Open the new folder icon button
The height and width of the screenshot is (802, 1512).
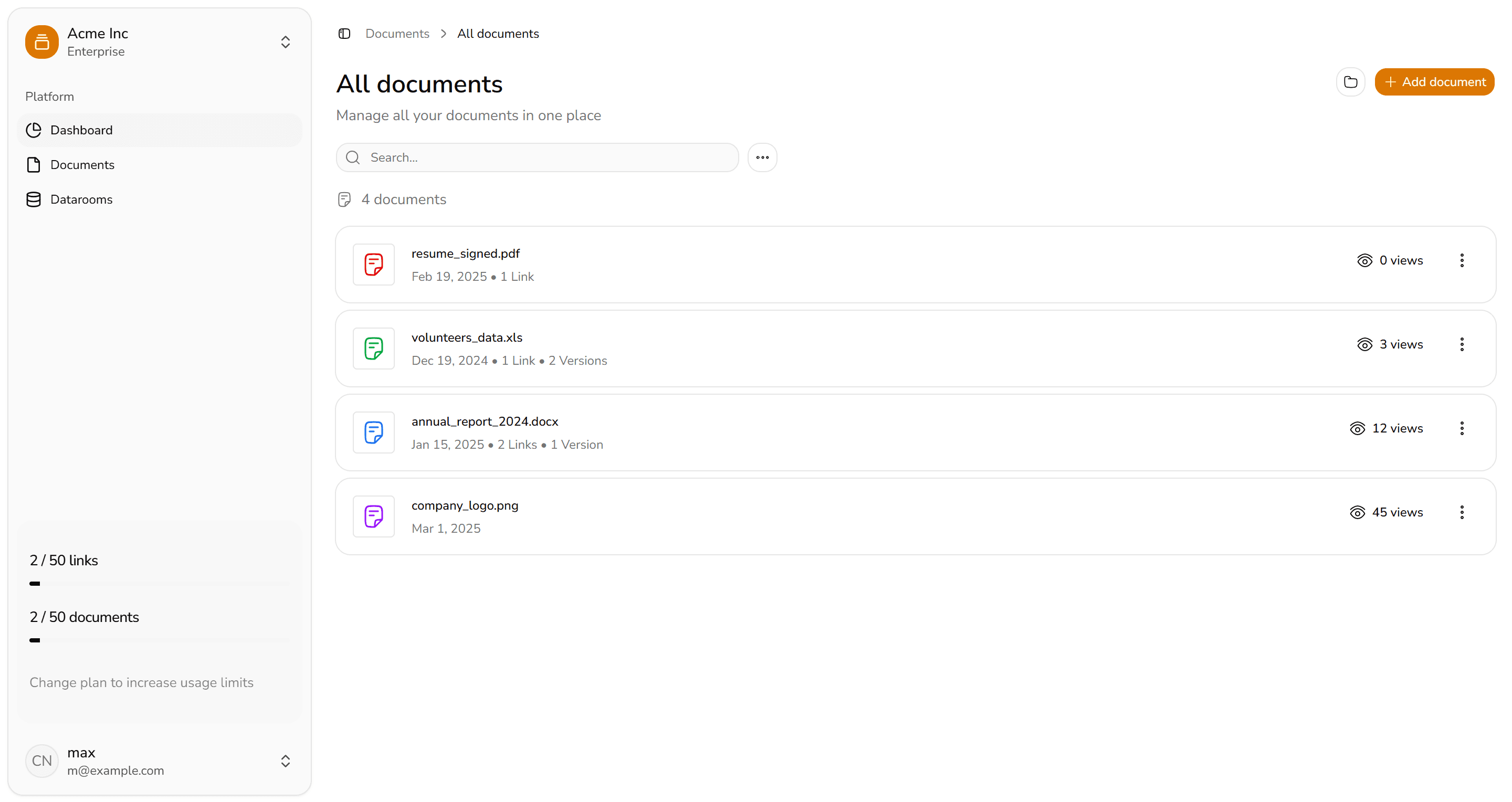coord(1351,81)
